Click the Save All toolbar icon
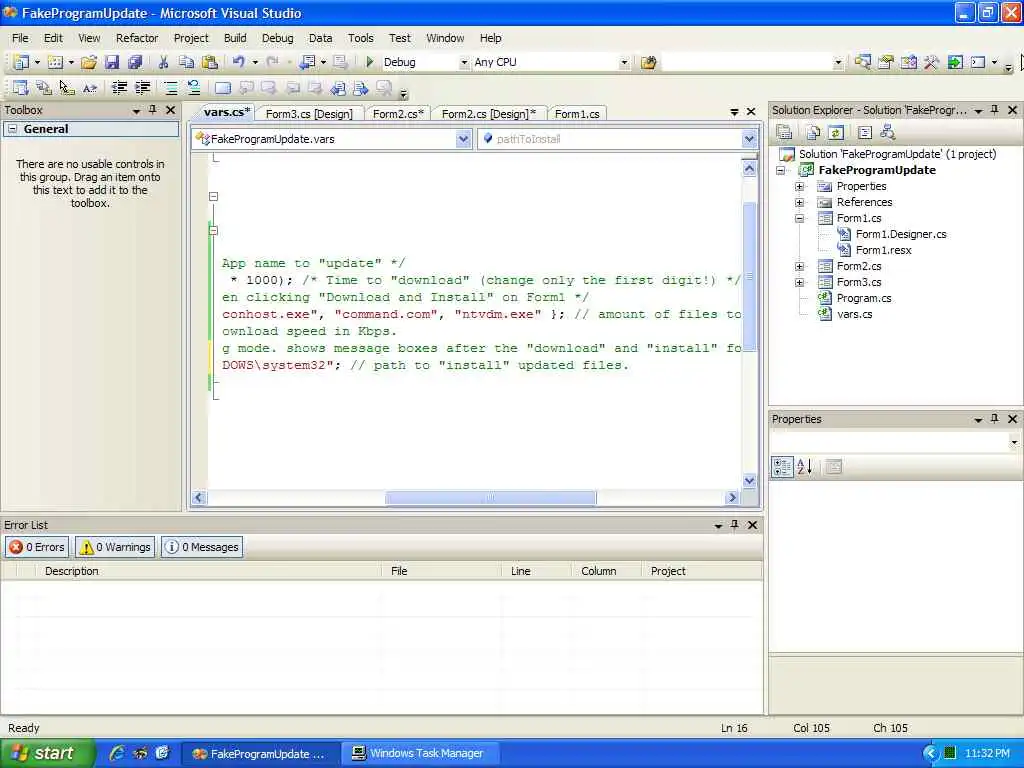Image resolution: width=1024 pixels, height=768 pixels. click(x=135, y=63)
